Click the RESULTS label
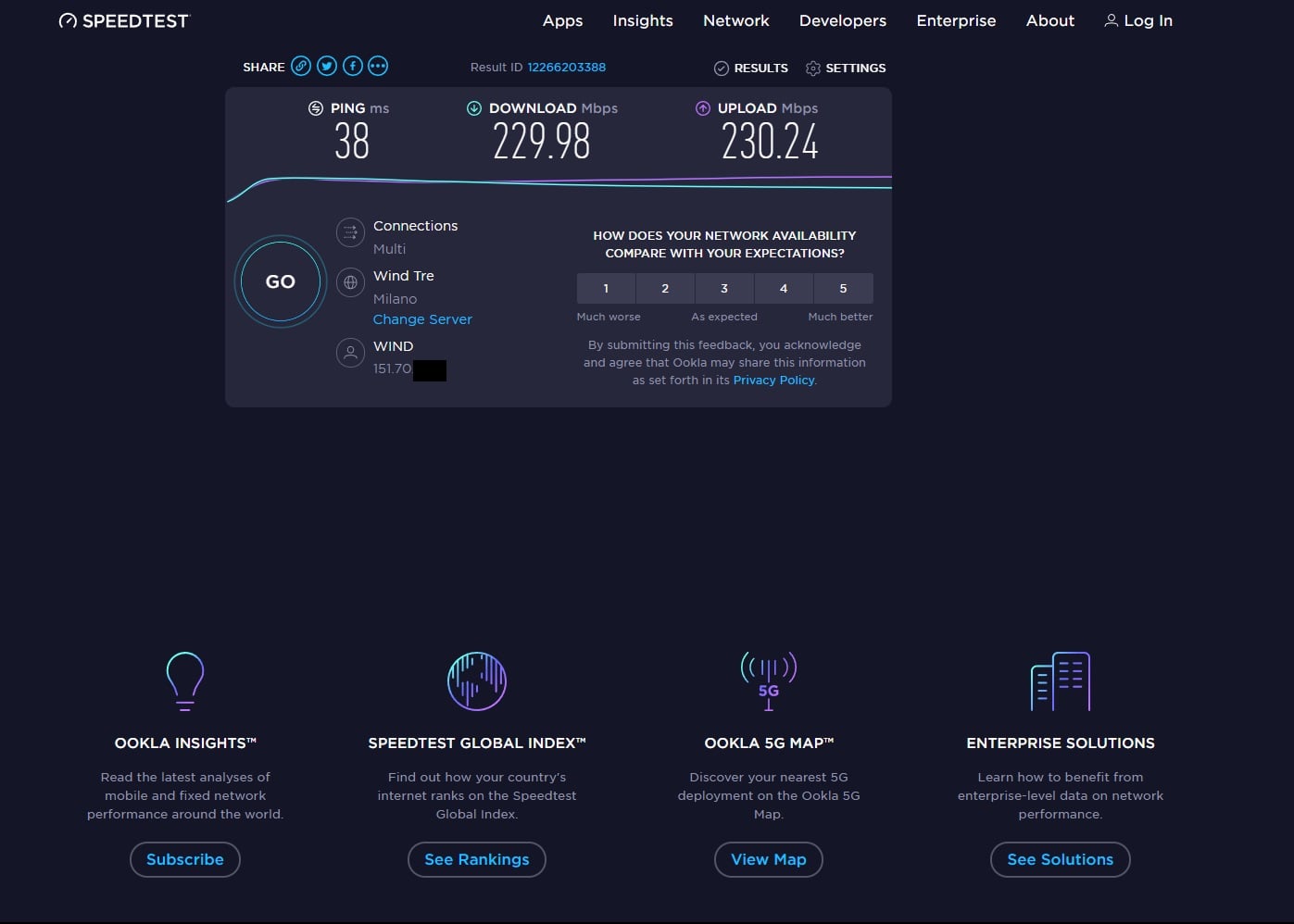 click(x=761, y=69)
